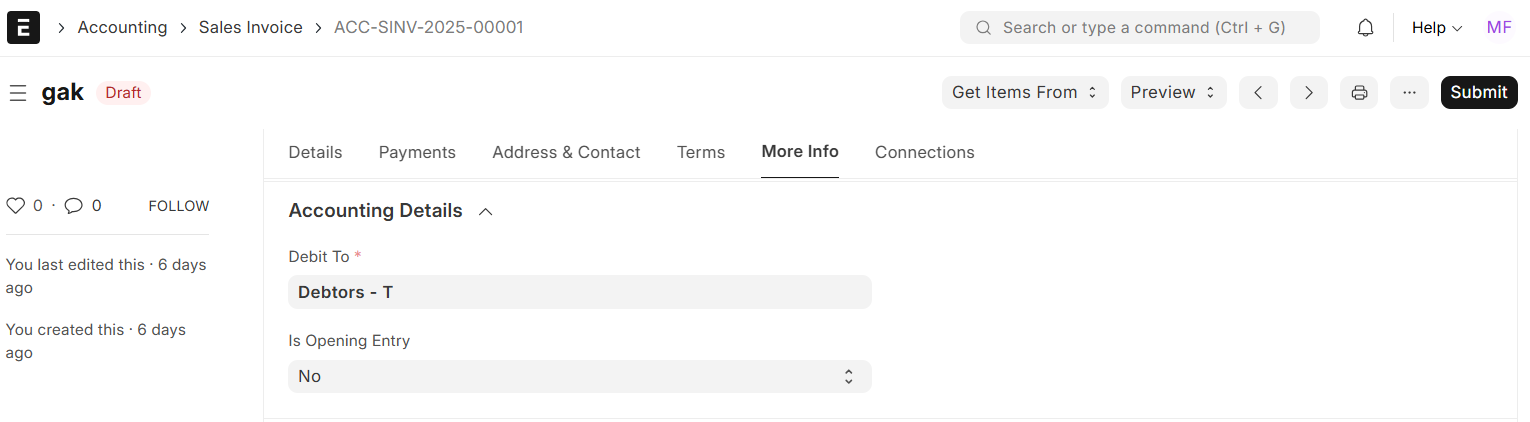Open Is Opening Entry select box
The height and width of the screenshot is (422, 1530).
pos(579,376)
